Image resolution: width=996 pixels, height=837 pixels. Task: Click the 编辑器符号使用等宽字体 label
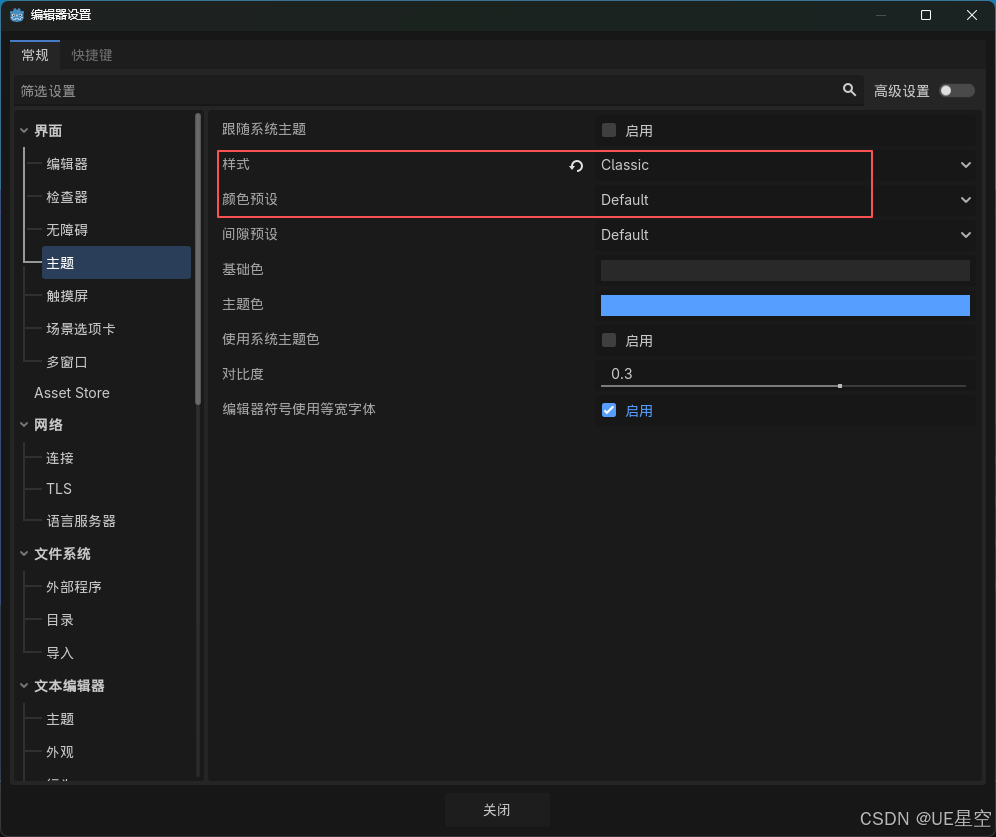click(299, 409)
